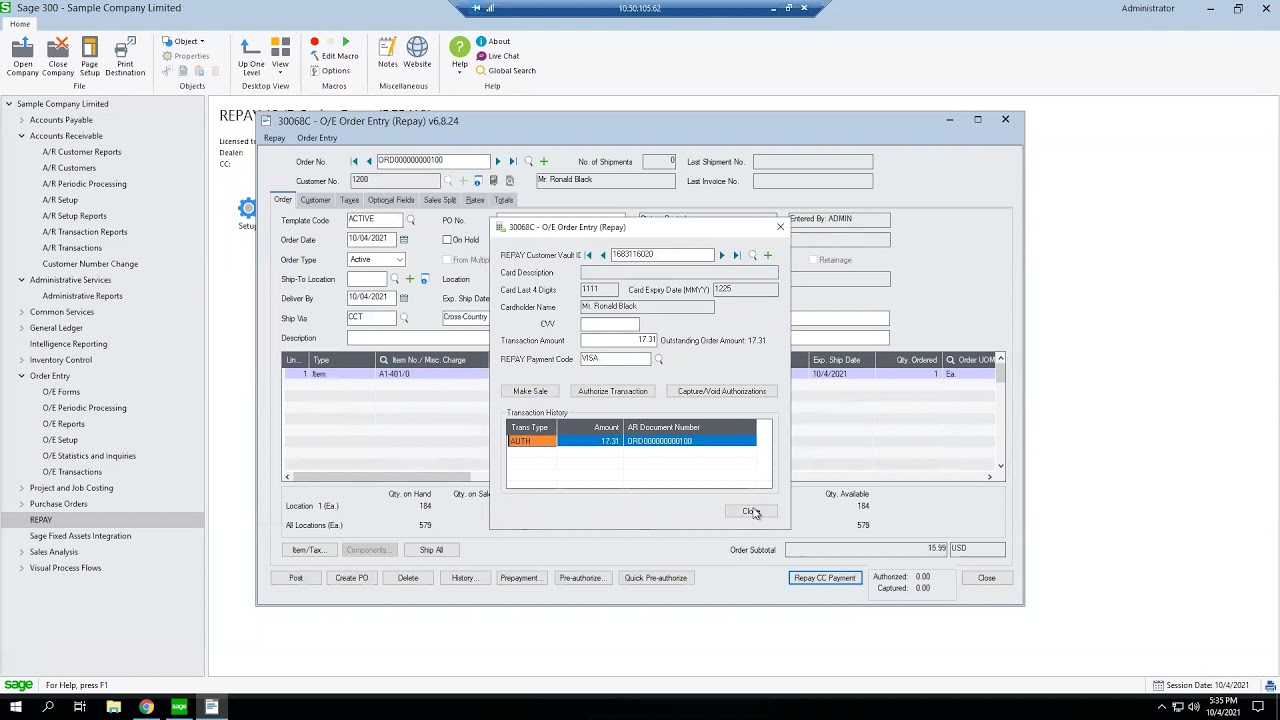Expand the Purchase Orders tree node
Viewport: 1280px width, 720px height.
21,504
